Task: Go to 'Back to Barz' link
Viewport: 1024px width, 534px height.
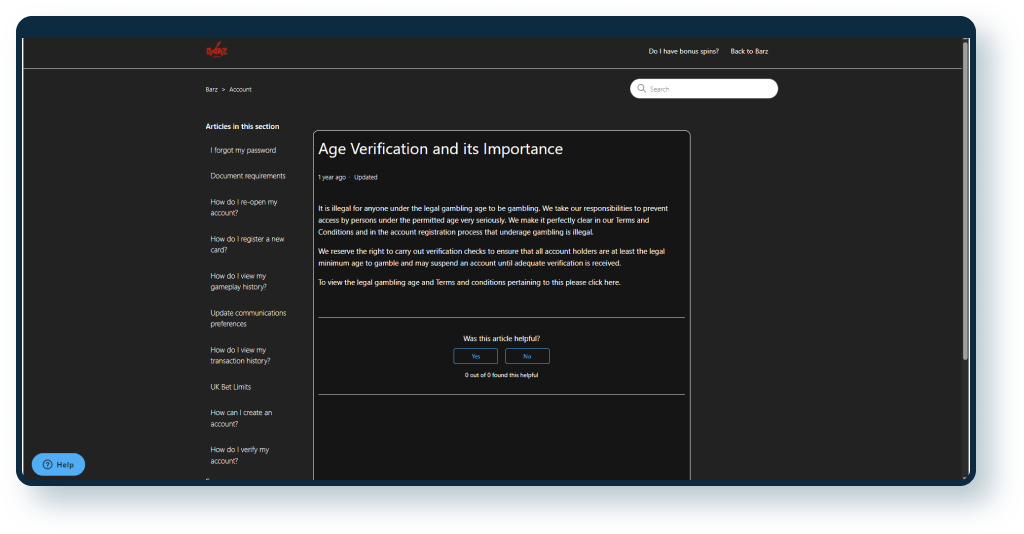Action: click(749, 51)
